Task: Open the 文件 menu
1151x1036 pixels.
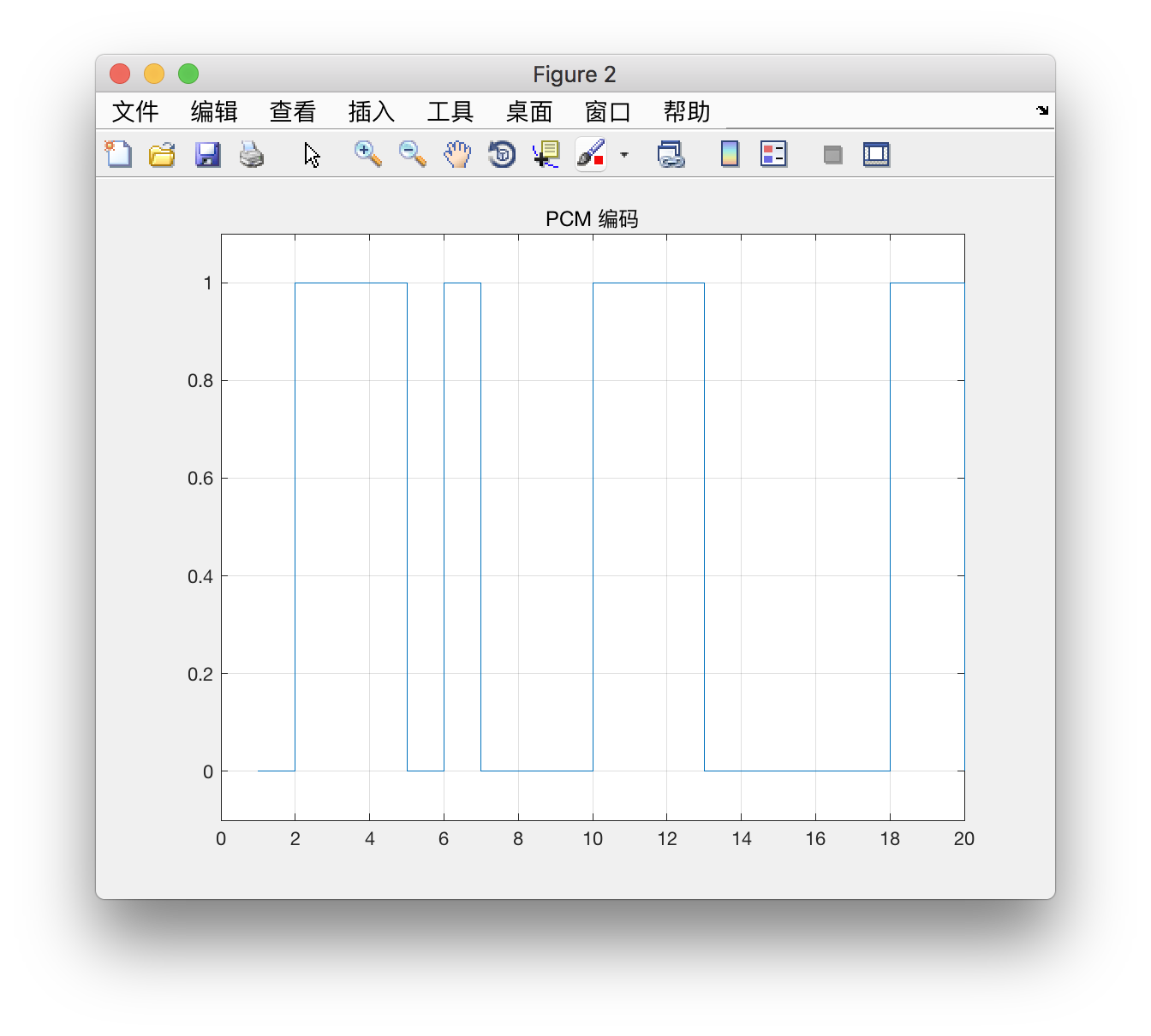Action: 134,111
